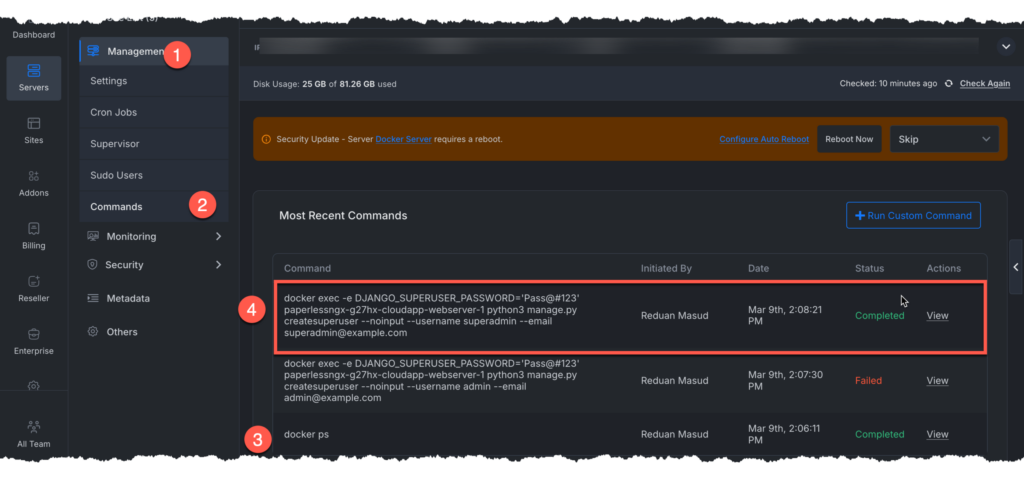The height and width of the screenshot is (479, 1024).
Task: Open the Addons sidebar icon
Action: tap(33, 176)
